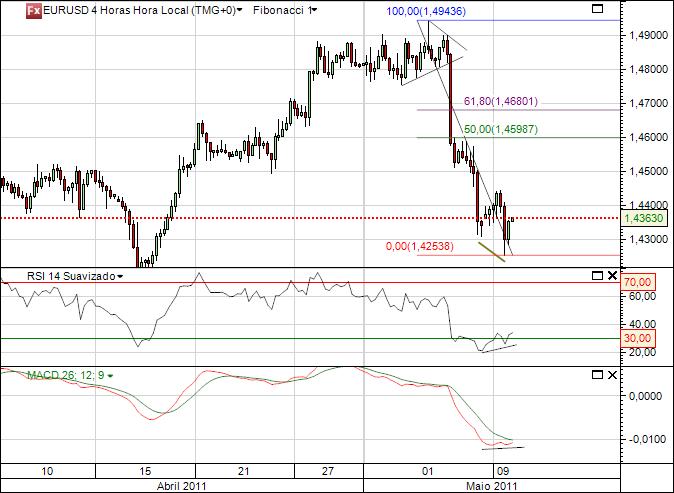The image size is (674, 493).
Task: Click the RSI 30,00 oversold level tag
Action: click(x=637, y=338)
